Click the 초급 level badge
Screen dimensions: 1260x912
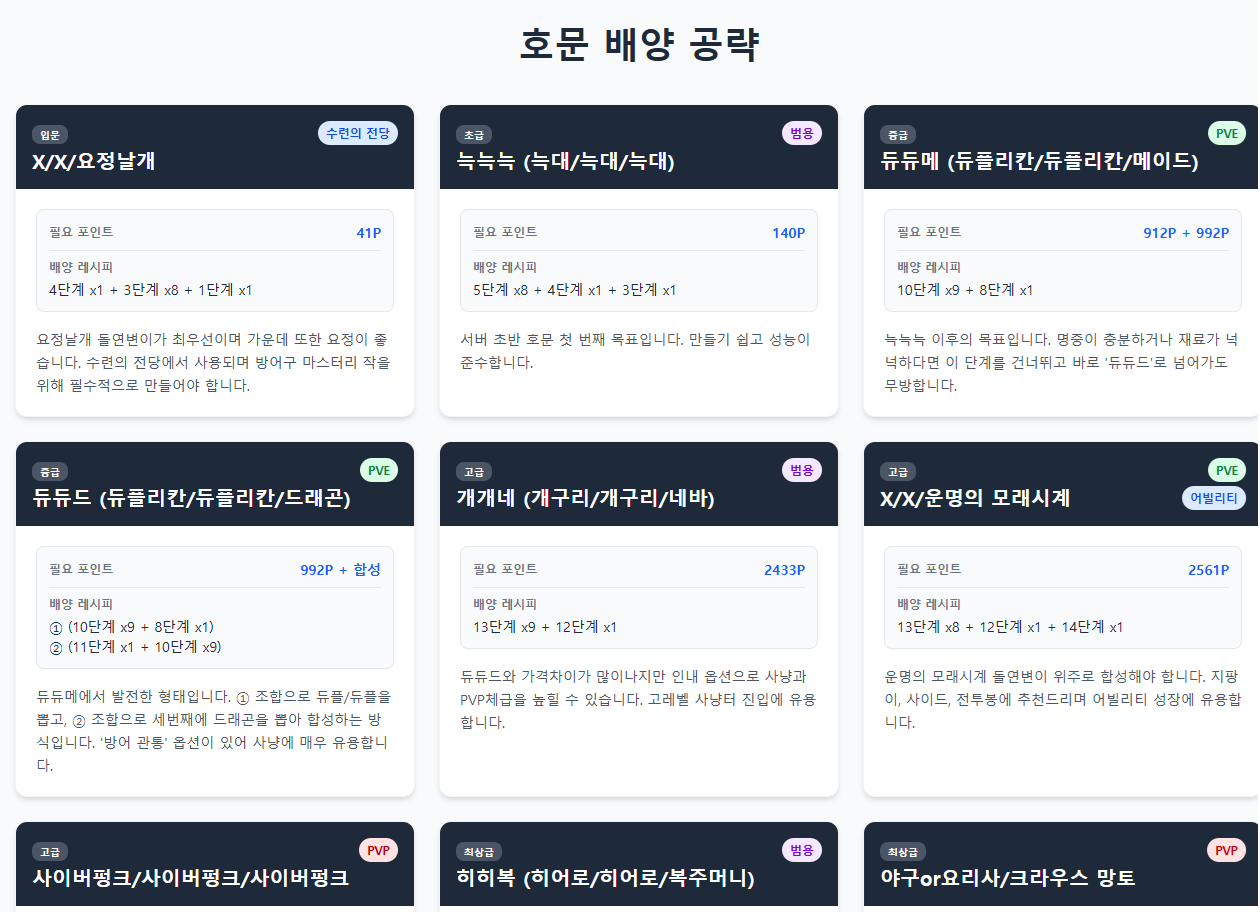click(x=474, y=135)
